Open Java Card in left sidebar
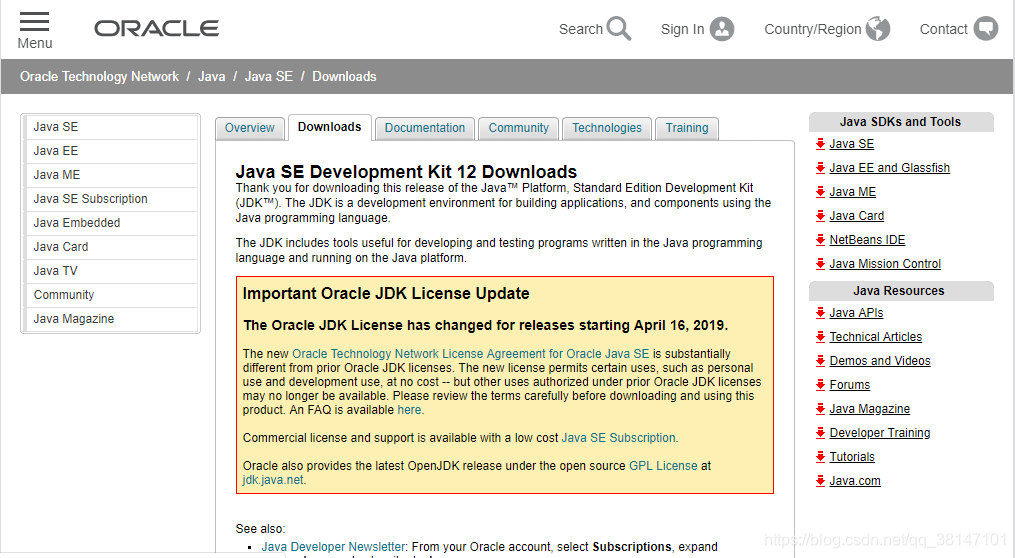Screen dimensions: 1015x558 [x=111, y=247]
